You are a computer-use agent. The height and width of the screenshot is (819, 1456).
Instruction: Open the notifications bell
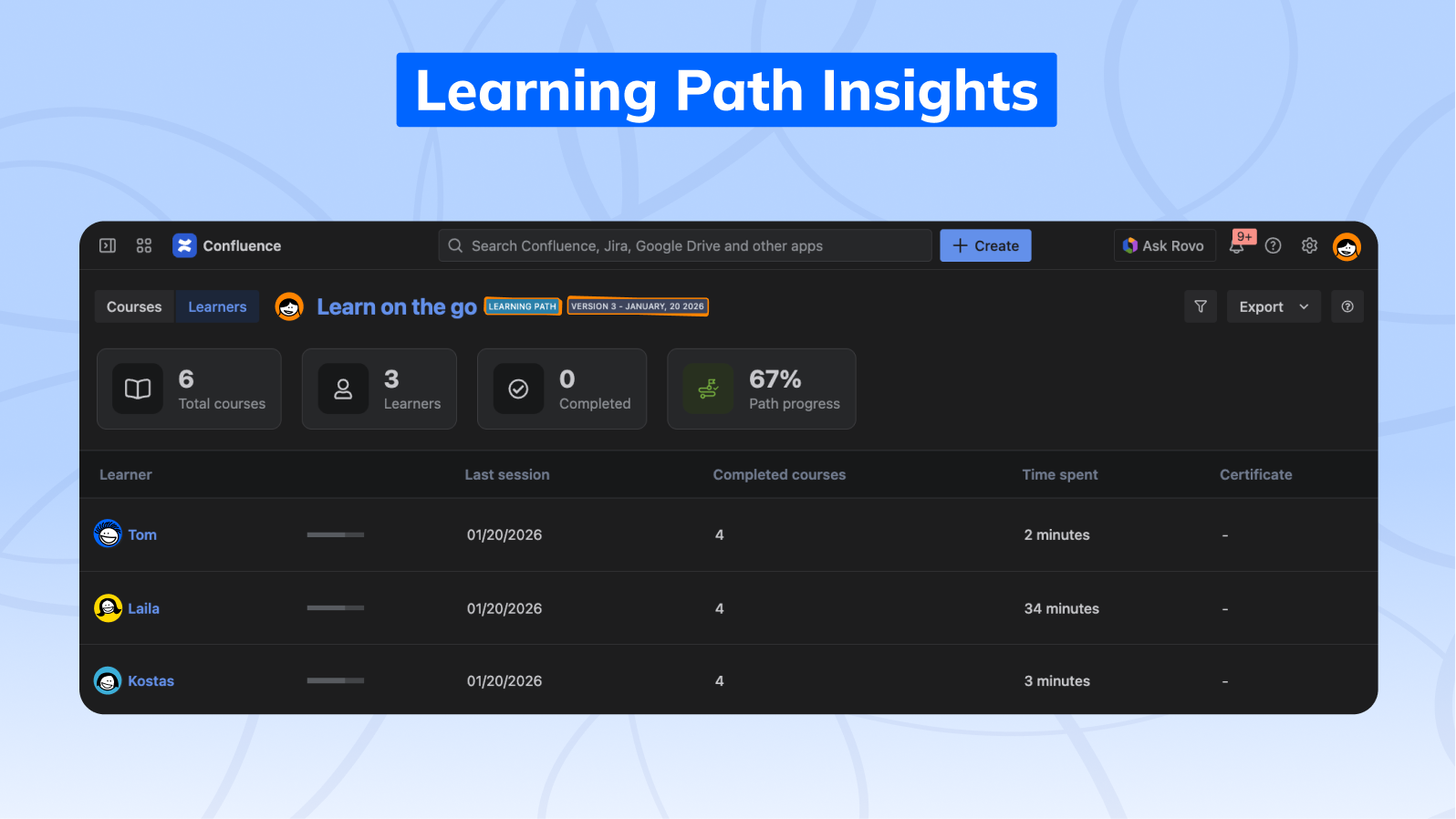point(1236,245)
